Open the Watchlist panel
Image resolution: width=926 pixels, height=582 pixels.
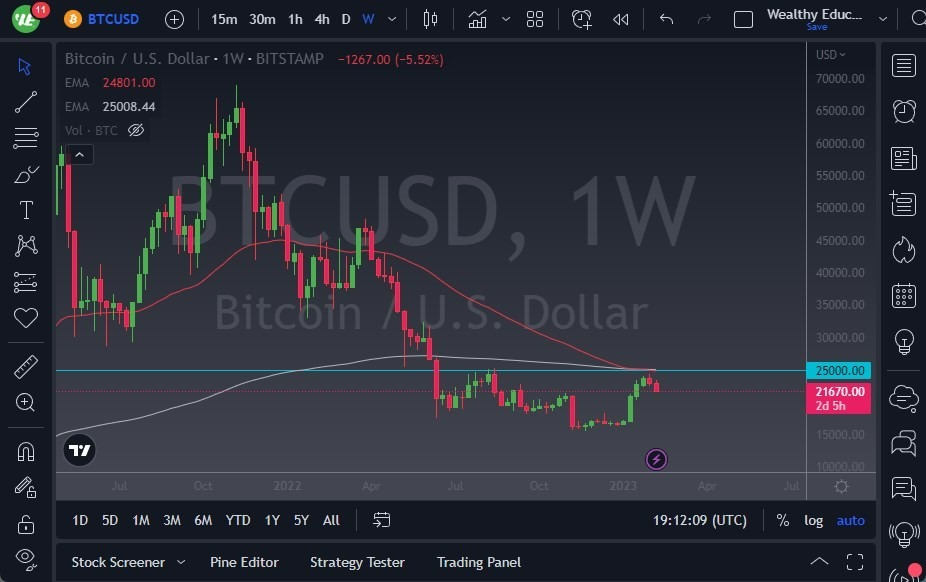[x=903, y=65]
